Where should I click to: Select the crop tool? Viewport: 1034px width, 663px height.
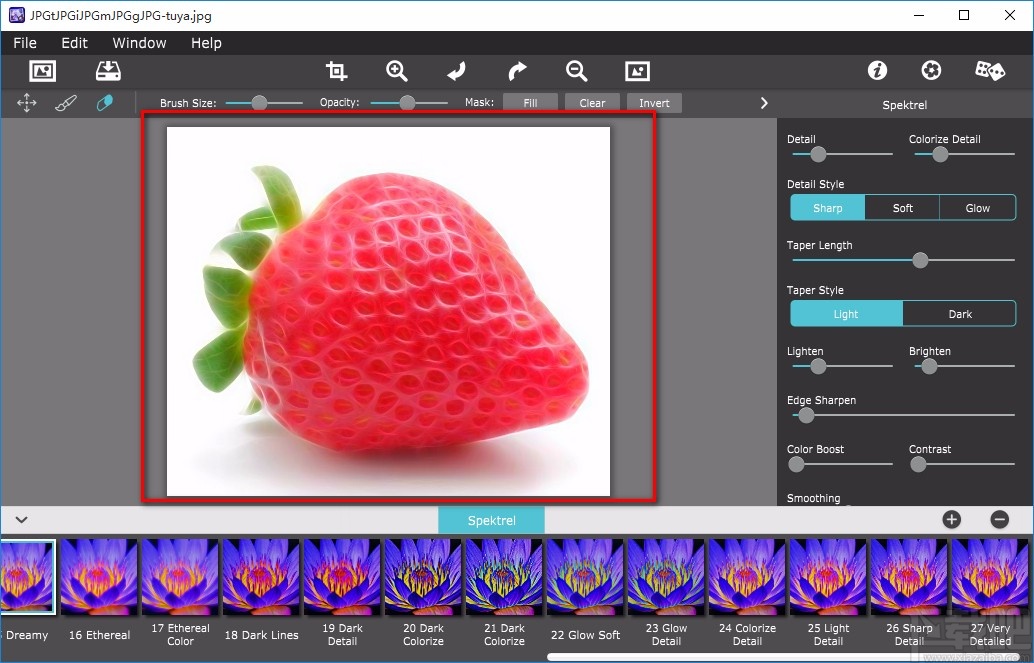point(337,71)
